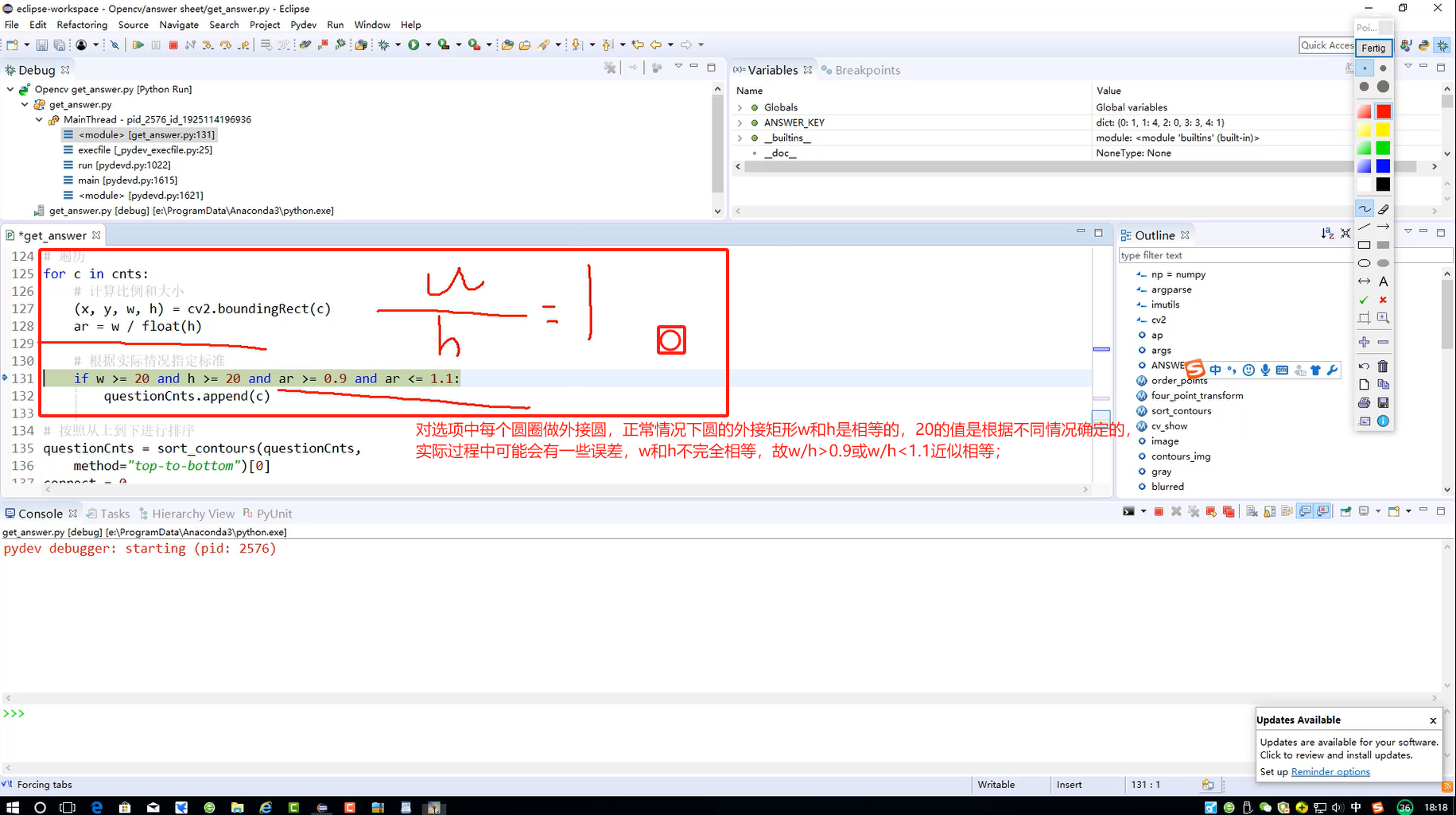Click the undo arrow in drawing palette
The height and width of the screenshot is (815, 1456).
click(1365, 367)
